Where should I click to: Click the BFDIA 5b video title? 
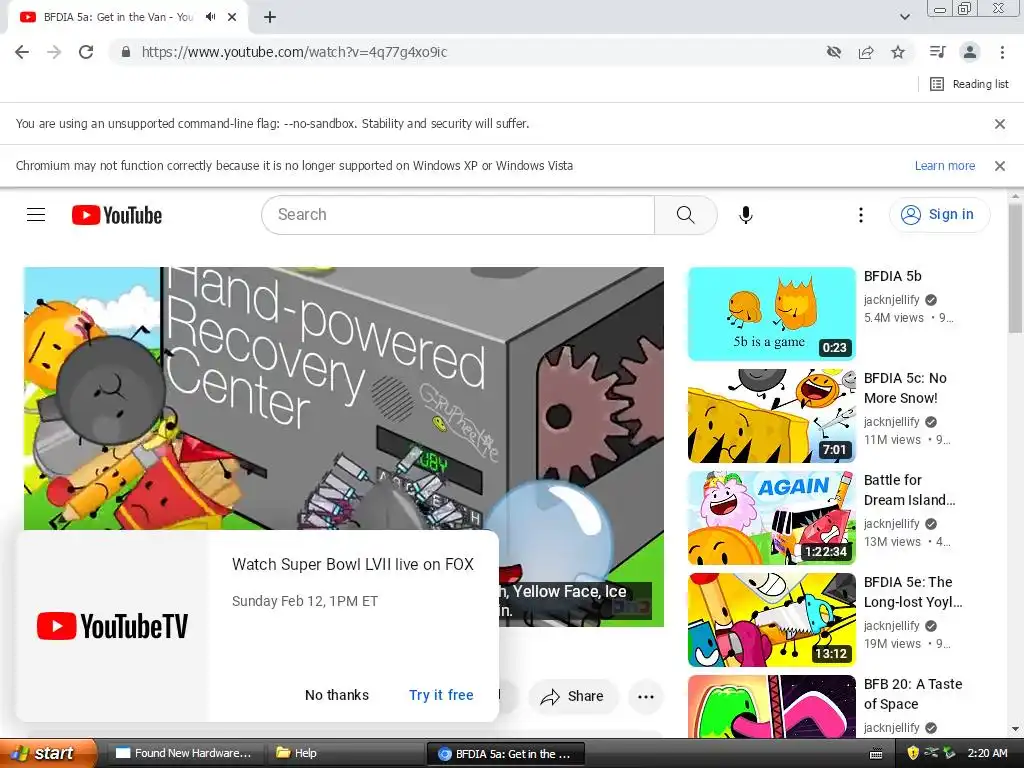[x=892, y=276]
